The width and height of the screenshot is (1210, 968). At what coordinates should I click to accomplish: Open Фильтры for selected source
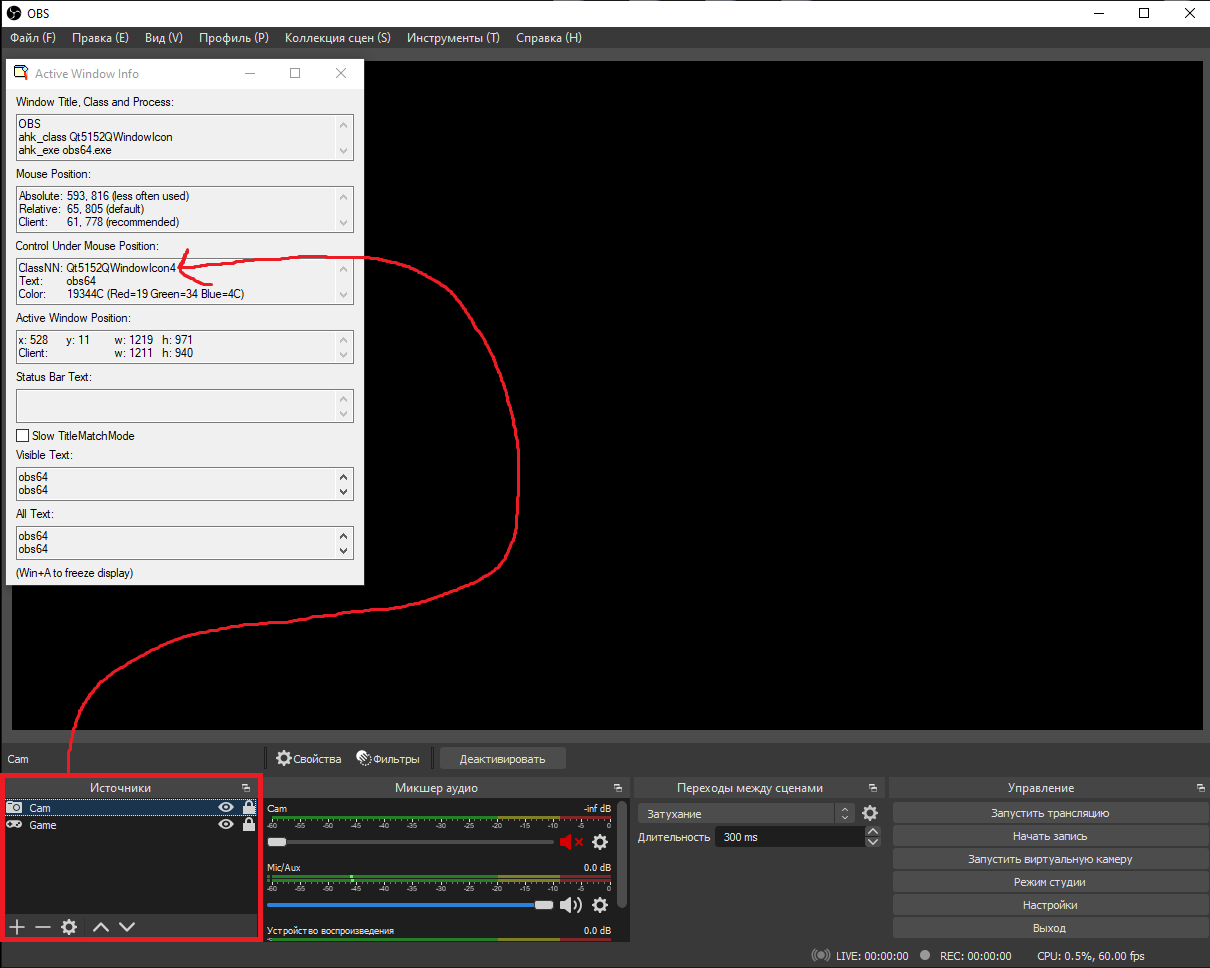pos(388,759)
